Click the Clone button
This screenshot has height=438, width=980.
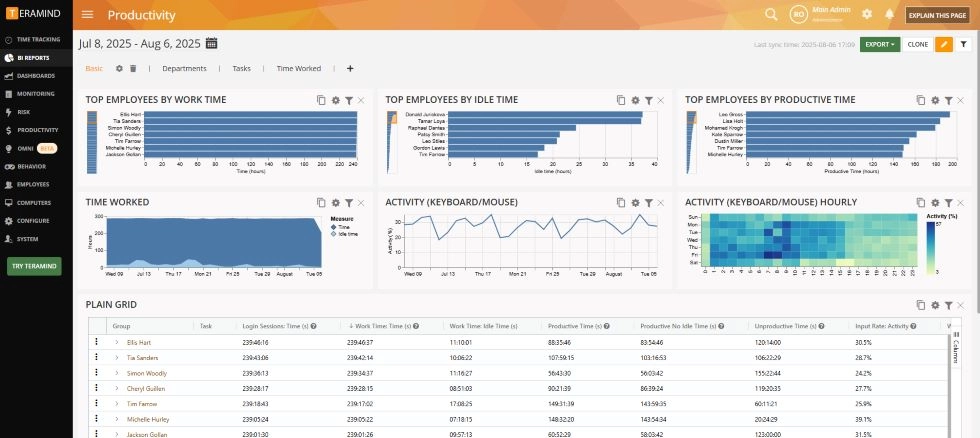tap(918, 44)
